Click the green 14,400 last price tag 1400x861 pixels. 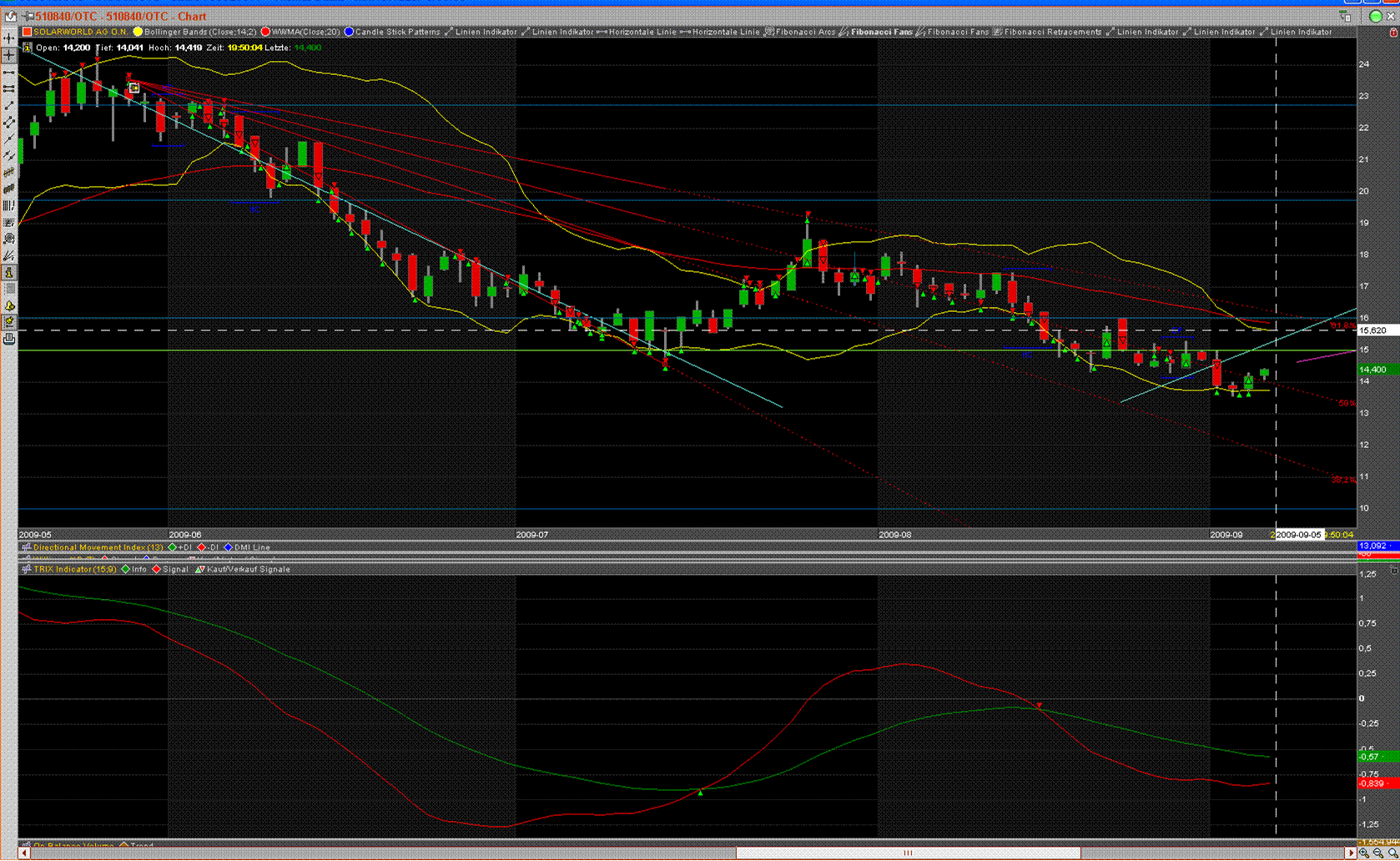[1377, 369]
